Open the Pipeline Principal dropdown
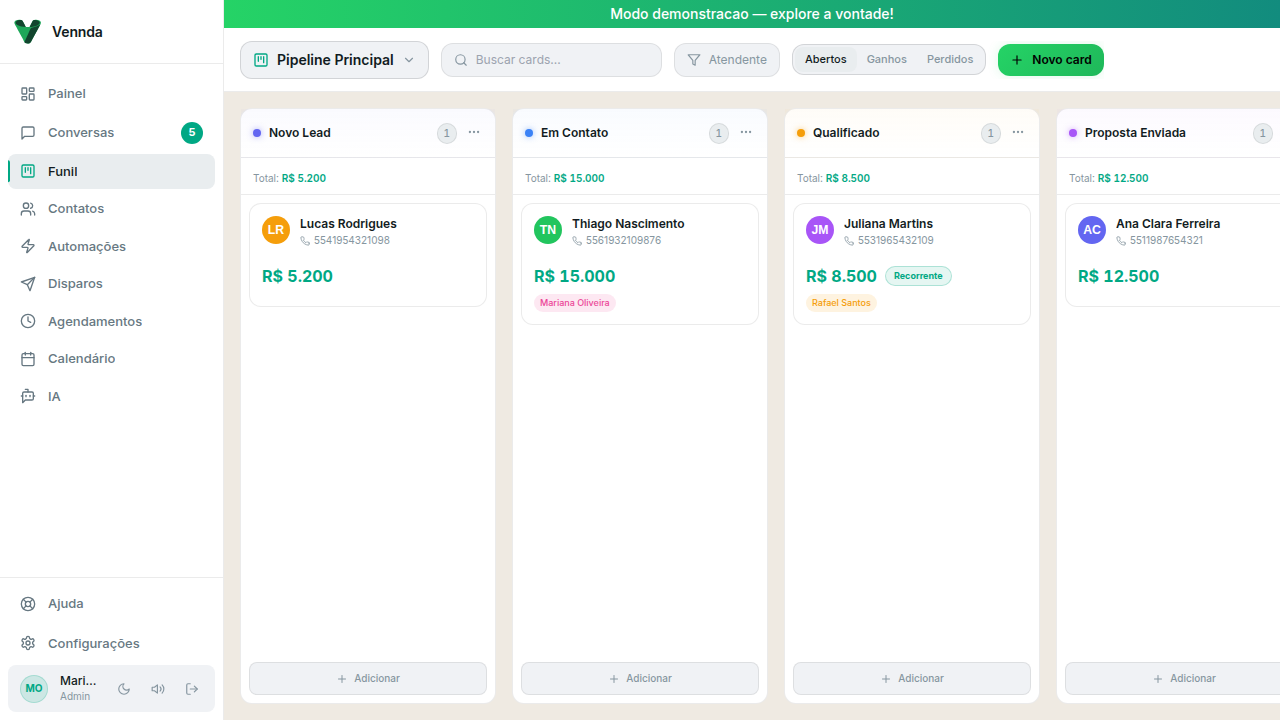This screenshot has height=720, width=1280. 334,59
